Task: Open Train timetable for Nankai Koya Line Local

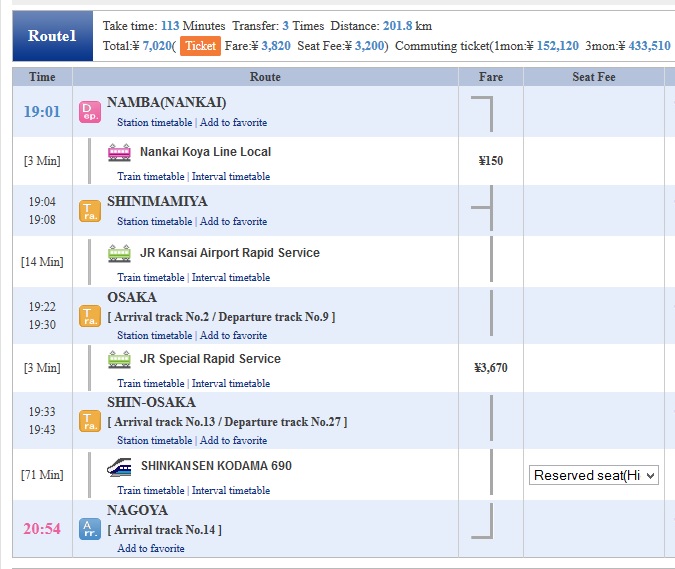Action: pos(151,176)
